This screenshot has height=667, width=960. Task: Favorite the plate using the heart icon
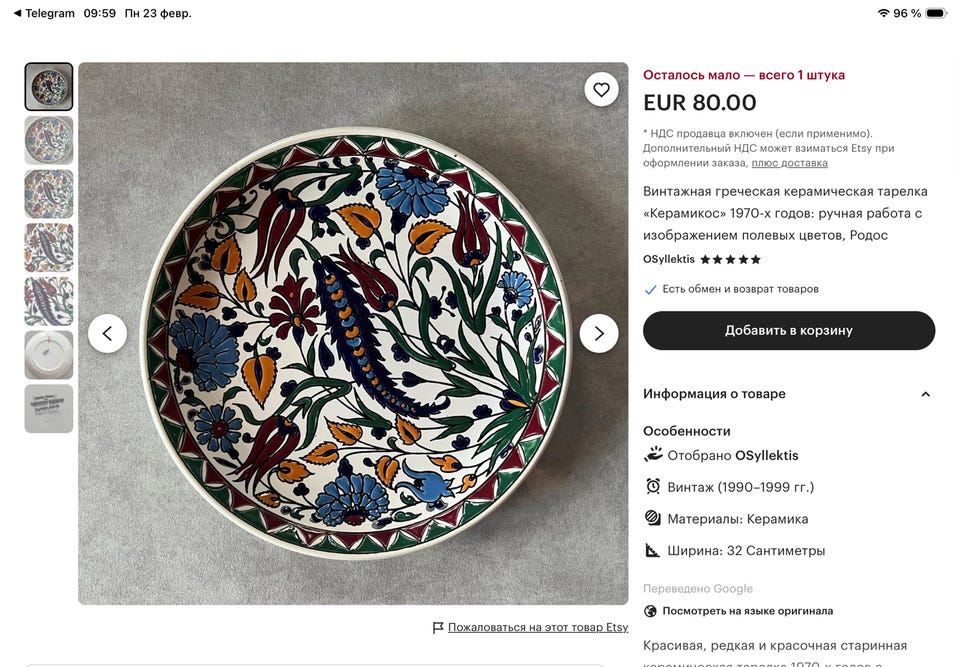coord(601,89)
